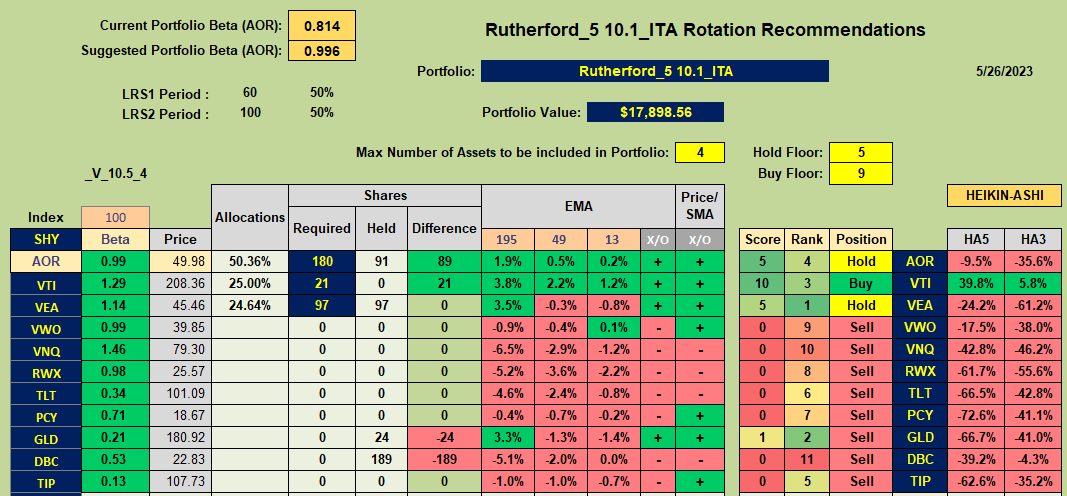Select AOR required shares 180

pos(322,261)
